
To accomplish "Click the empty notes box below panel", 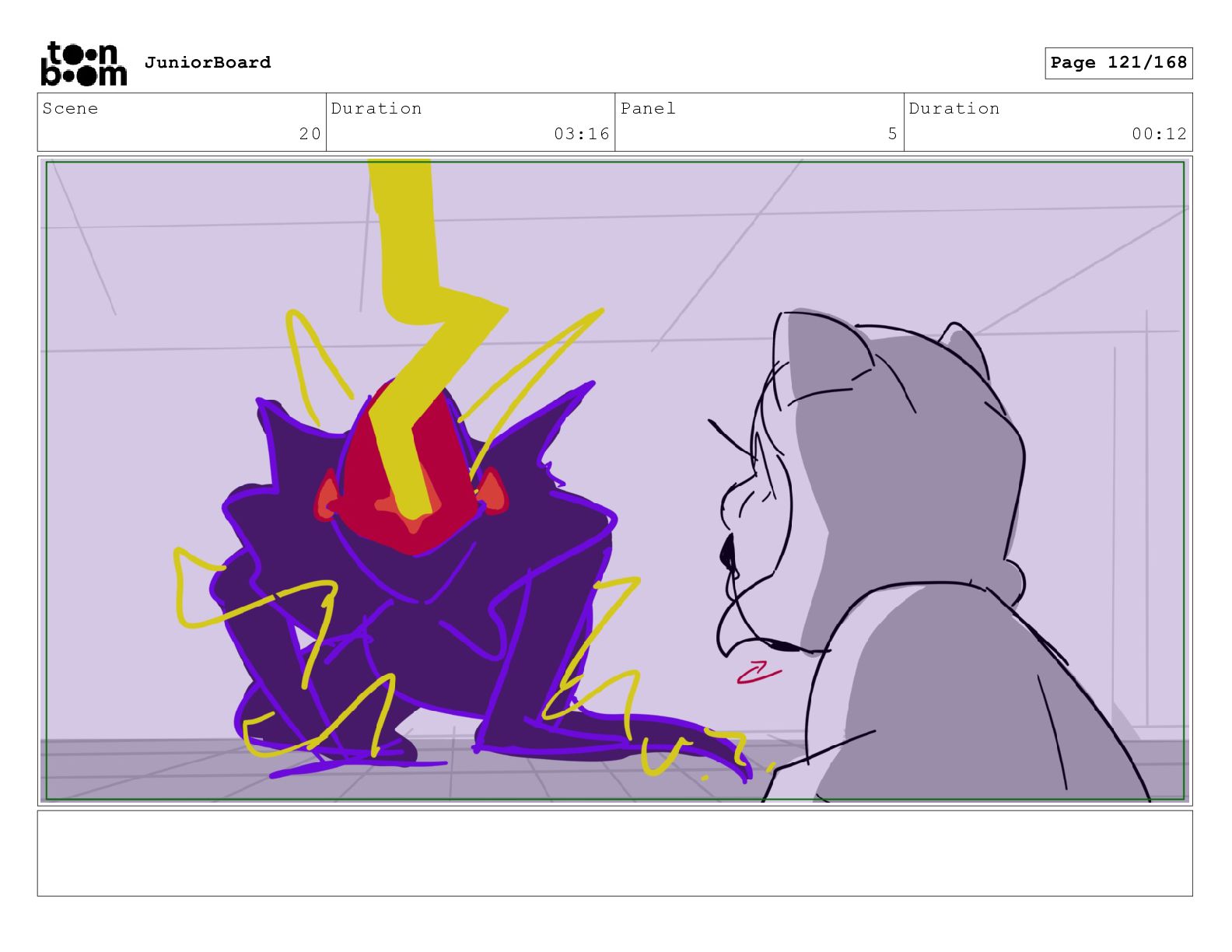I will point(615,853).
